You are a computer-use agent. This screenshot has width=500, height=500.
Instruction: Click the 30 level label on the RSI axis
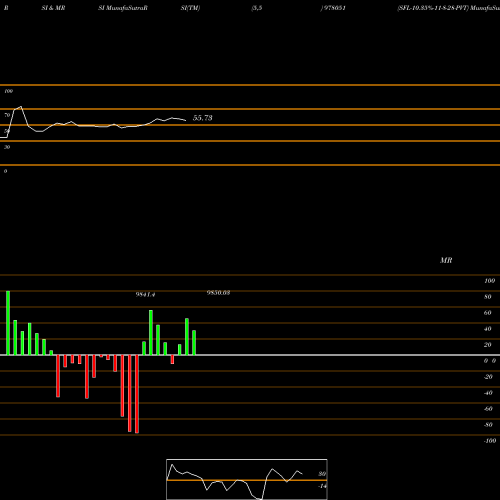click(x=7, y=147)
